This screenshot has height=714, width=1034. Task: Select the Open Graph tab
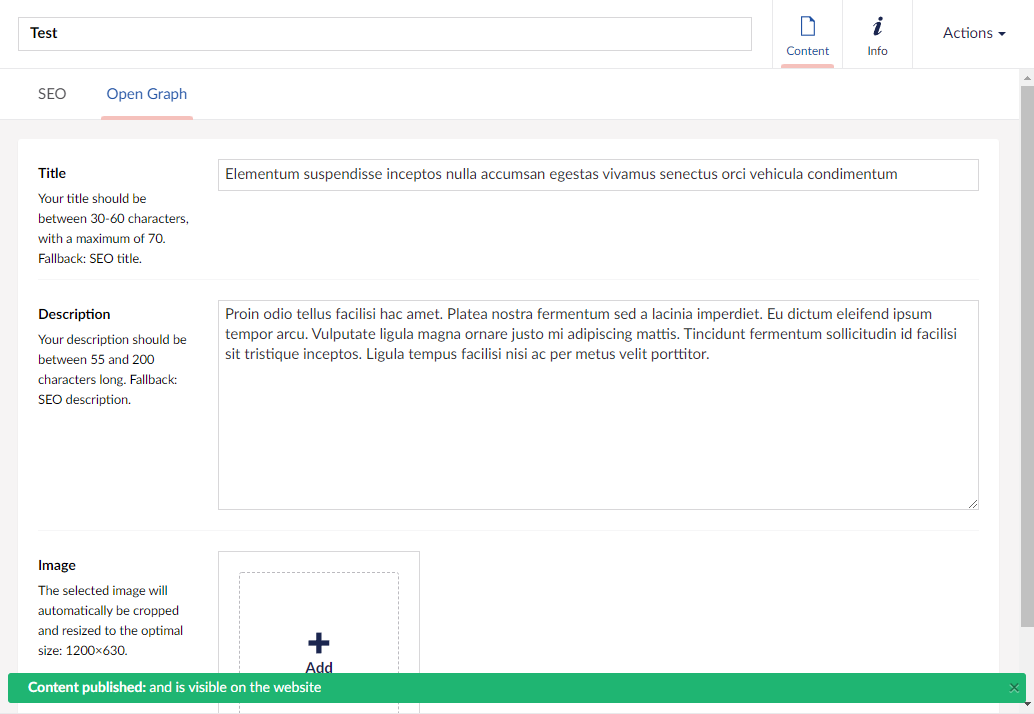point(146,93)
